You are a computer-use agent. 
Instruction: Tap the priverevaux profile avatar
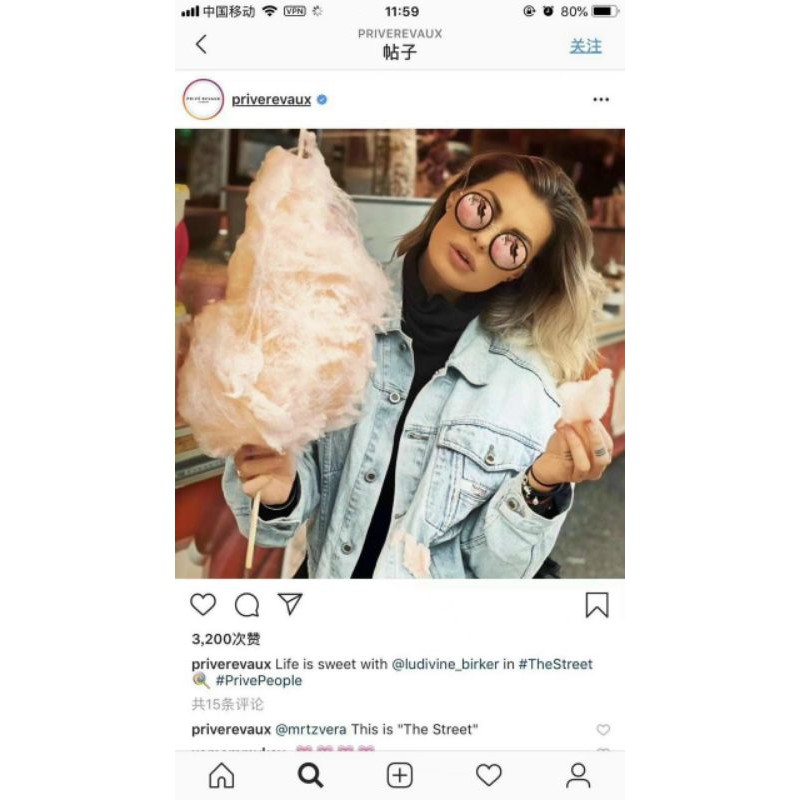coord(204,99)
